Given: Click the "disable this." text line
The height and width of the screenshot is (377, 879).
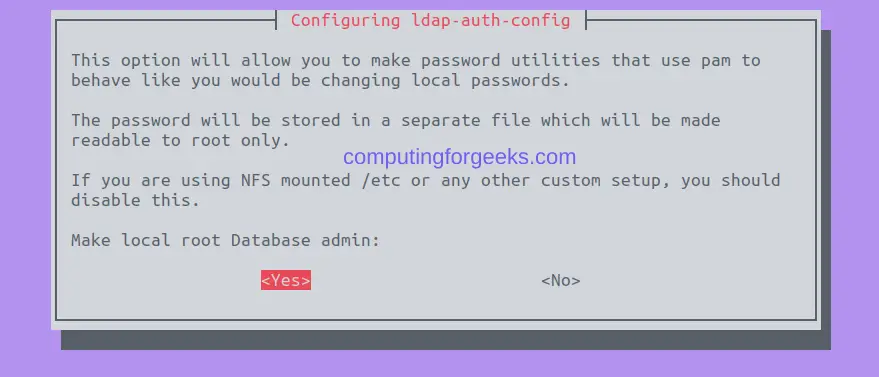Looking at the screenshot, I should coord(136,200).
